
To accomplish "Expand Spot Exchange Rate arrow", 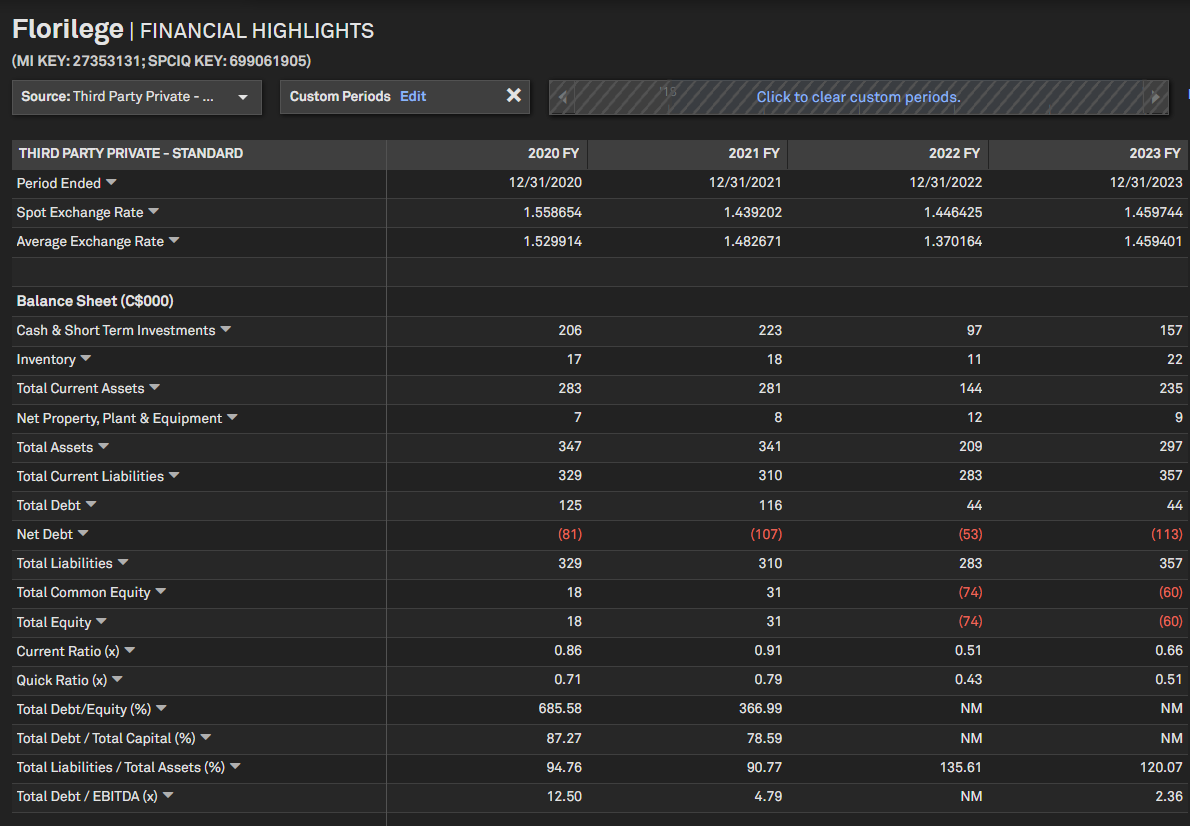I will click(x=154, y=211).
